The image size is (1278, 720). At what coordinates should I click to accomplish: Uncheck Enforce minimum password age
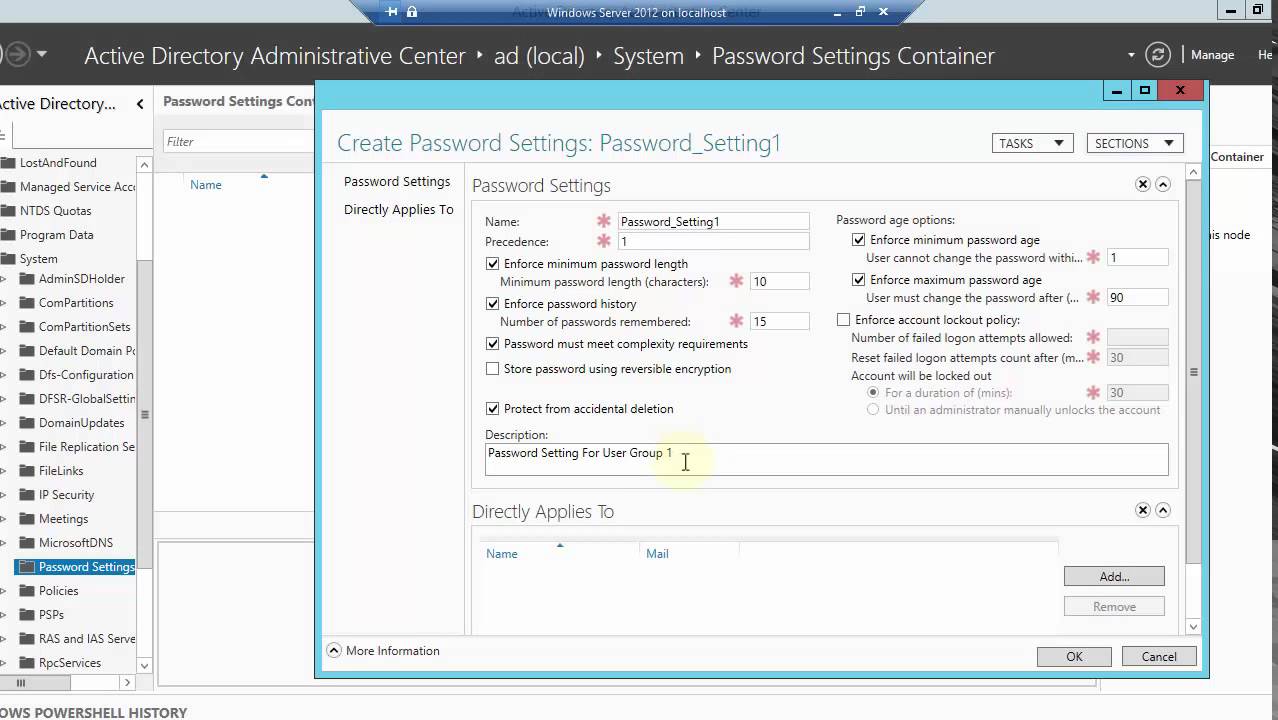[x=858, y=240]
